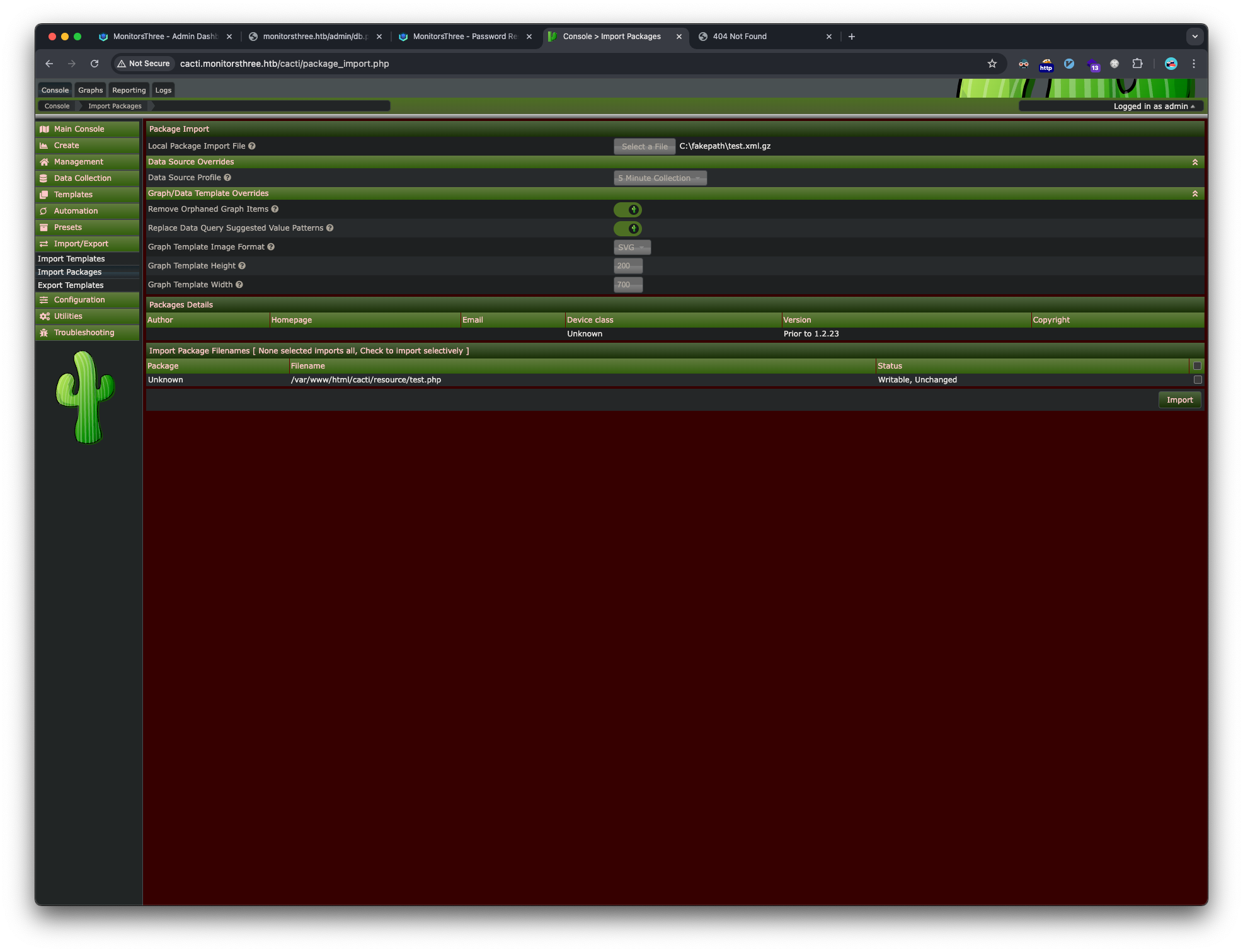1243x952 pixels.
Task: Disable the Remove Orphaned Graph Items toggle
Action: 627,209
